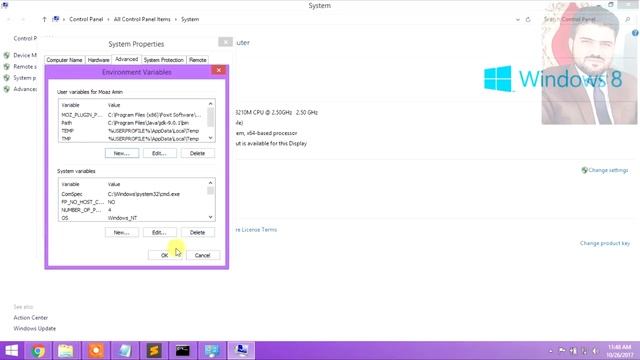Screen dimensions: 640x360
Task: Show hidden tray icons arrow
Action: tap(551, 351)
